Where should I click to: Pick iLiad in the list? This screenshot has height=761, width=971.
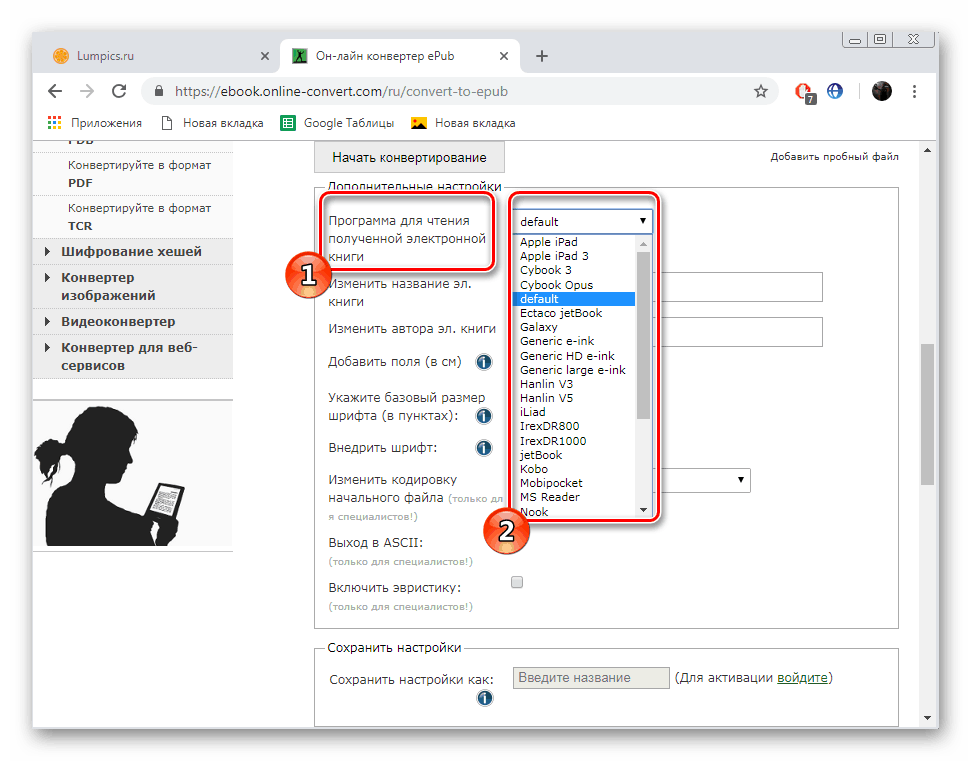coord(574,412)
